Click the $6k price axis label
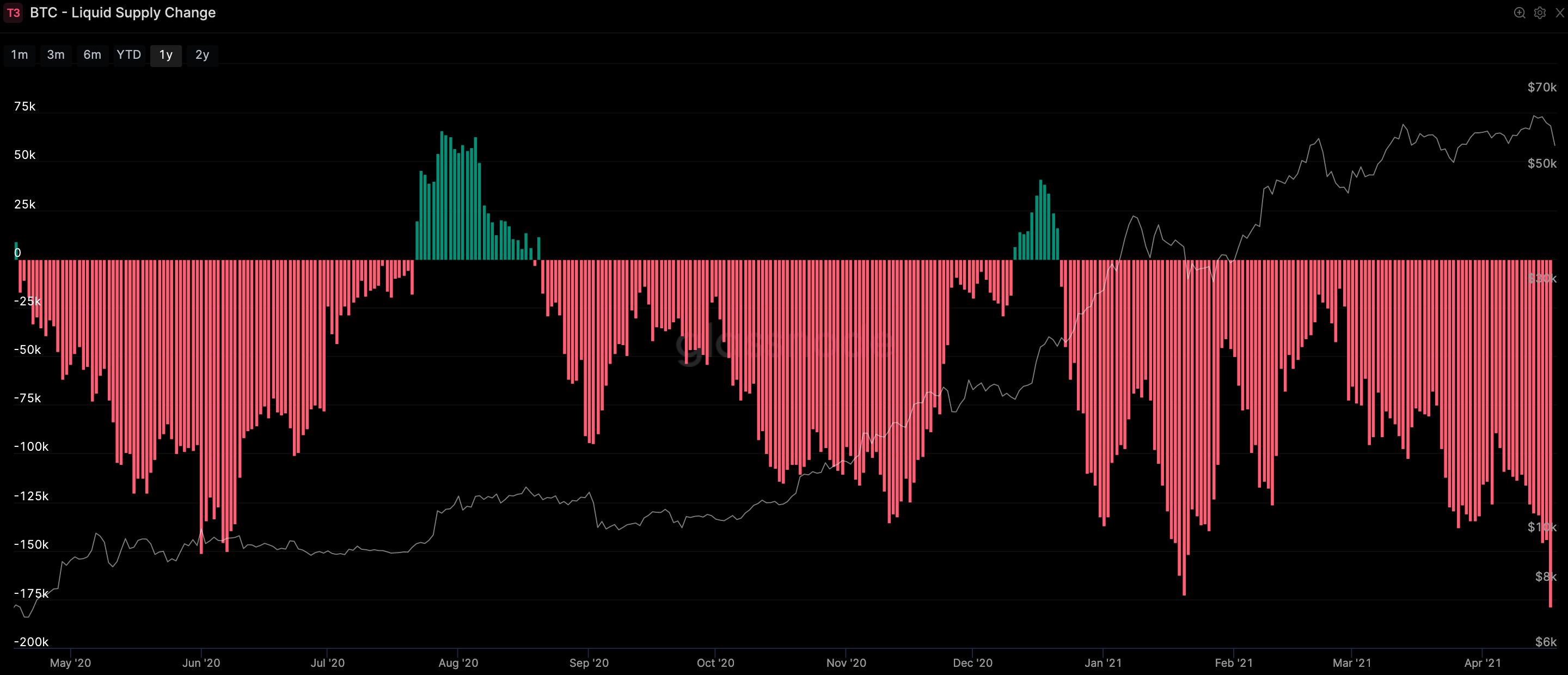Screen dimensions: 1568x675 [1546, 642]
